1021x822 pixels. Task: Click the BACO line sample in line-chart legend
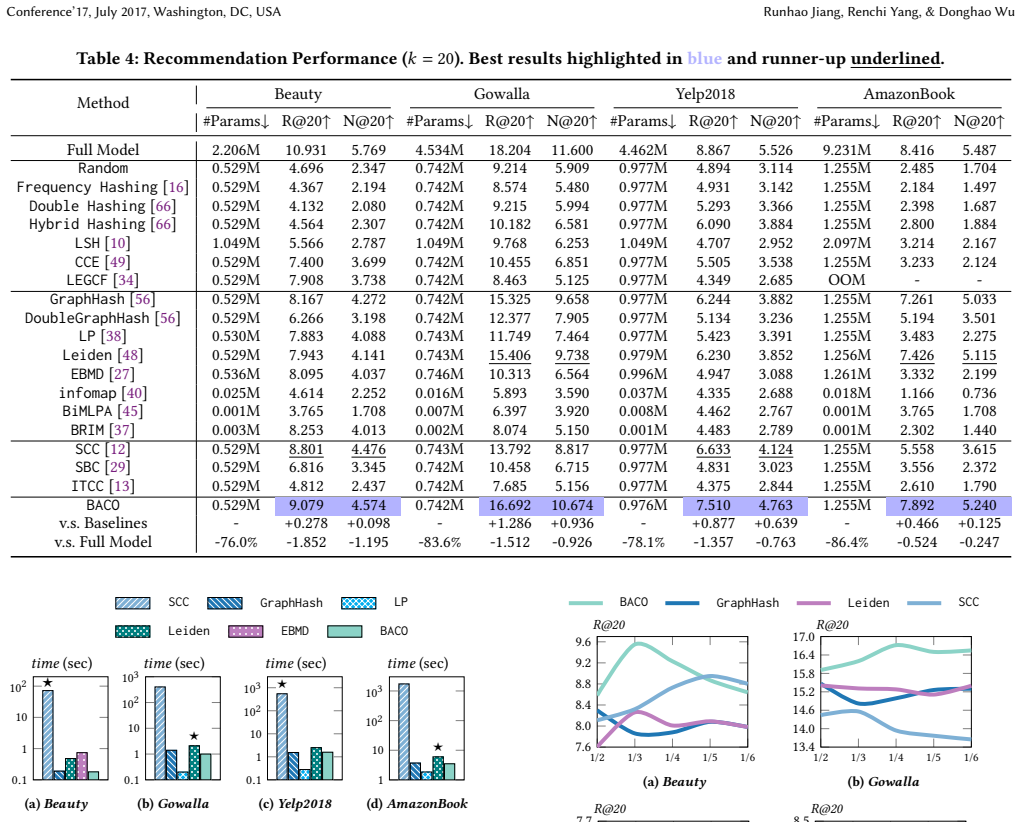585,603
